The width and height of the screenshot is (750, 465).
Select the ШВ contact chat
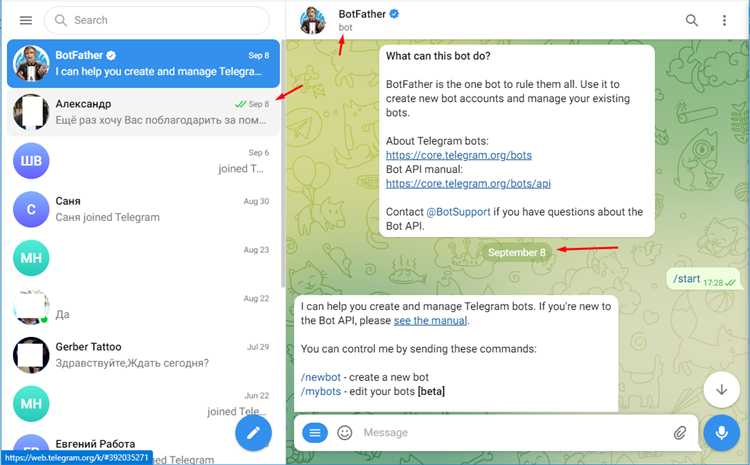(x=143, y=161)
